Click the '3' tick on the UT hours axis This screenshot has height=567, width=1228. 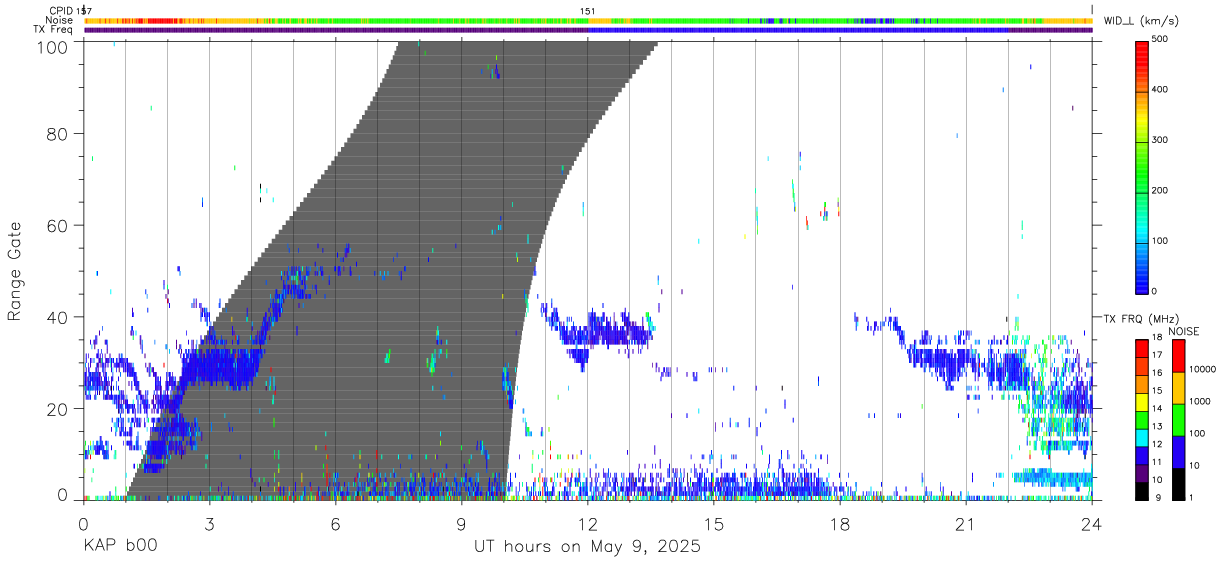pyautogui.click(x=210, y=524)
